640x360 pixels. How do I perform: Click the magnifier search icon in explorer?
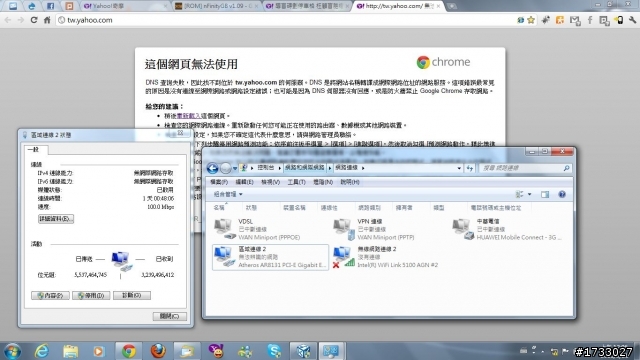(x=567, y=168)
